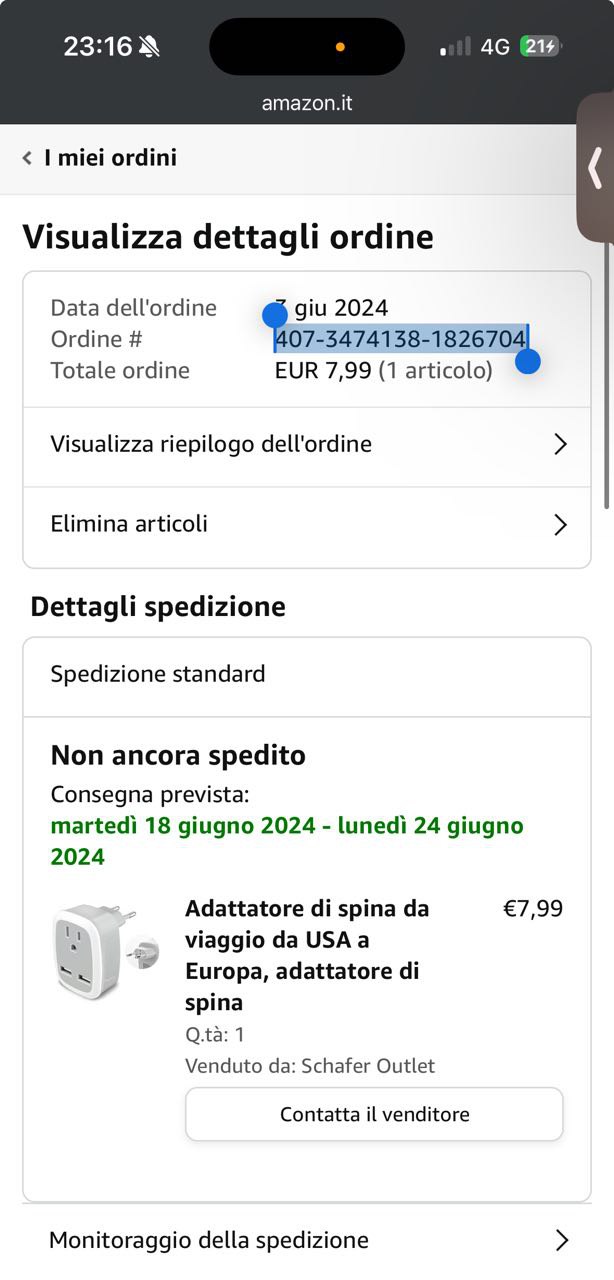Tap the amazon.it address bar

(x=307, y=103)
